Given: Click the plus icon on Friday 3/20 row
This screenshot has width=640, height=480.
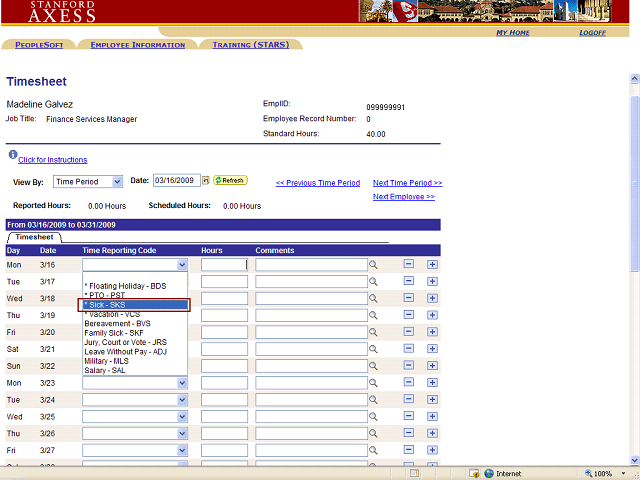Looking at the screenshot, I should 432,332.
